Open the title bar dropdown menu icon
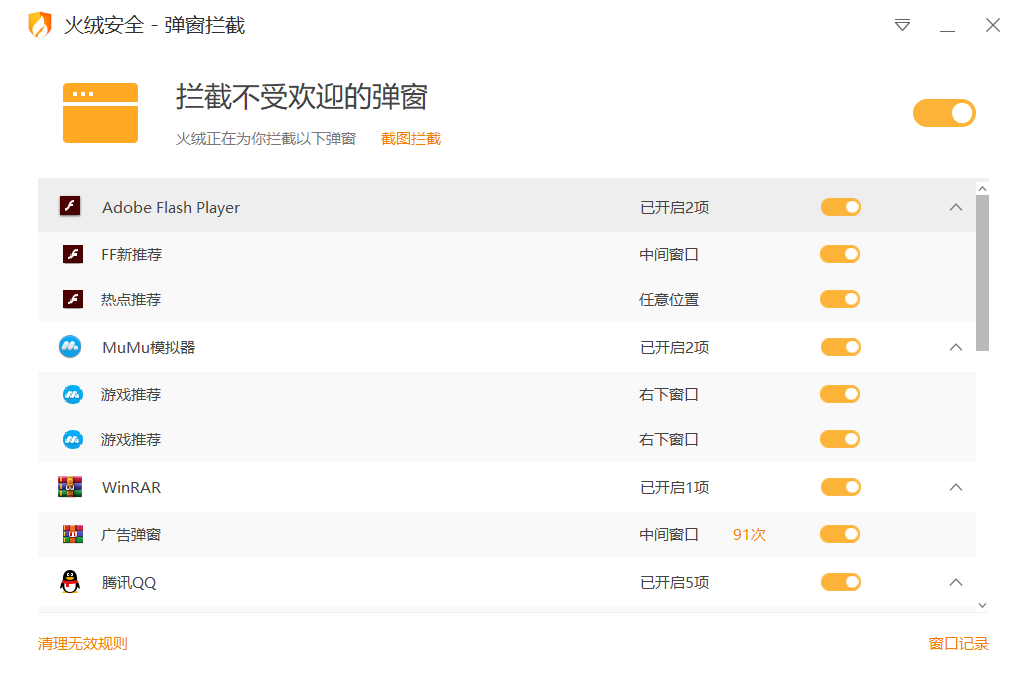This screenshot has height=675, width=1027. tap(902, 25)
